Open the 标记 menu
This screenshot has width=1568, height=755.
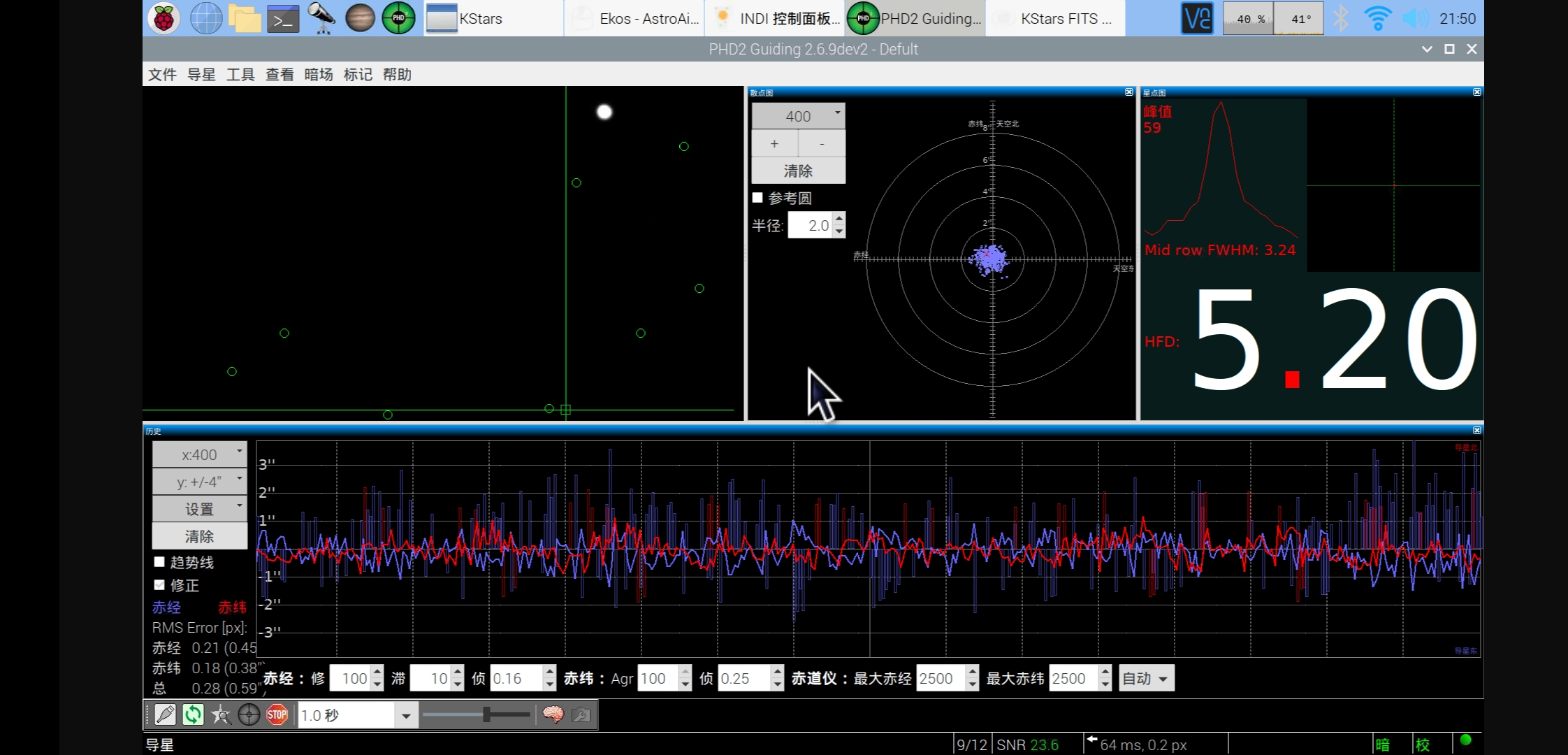click(x=358, y=74)
